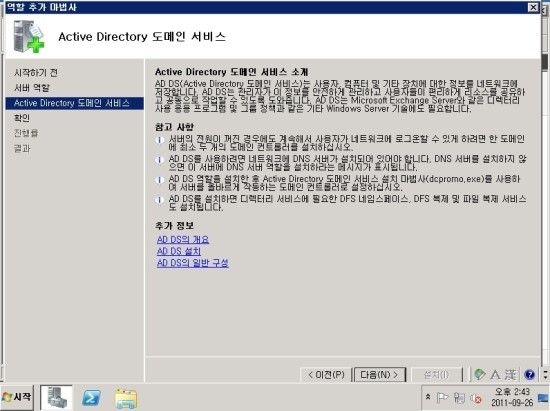The height and width of the screenshot is (411, 550).
Task: Open the network status tray icon
Action: click(459, 398)
